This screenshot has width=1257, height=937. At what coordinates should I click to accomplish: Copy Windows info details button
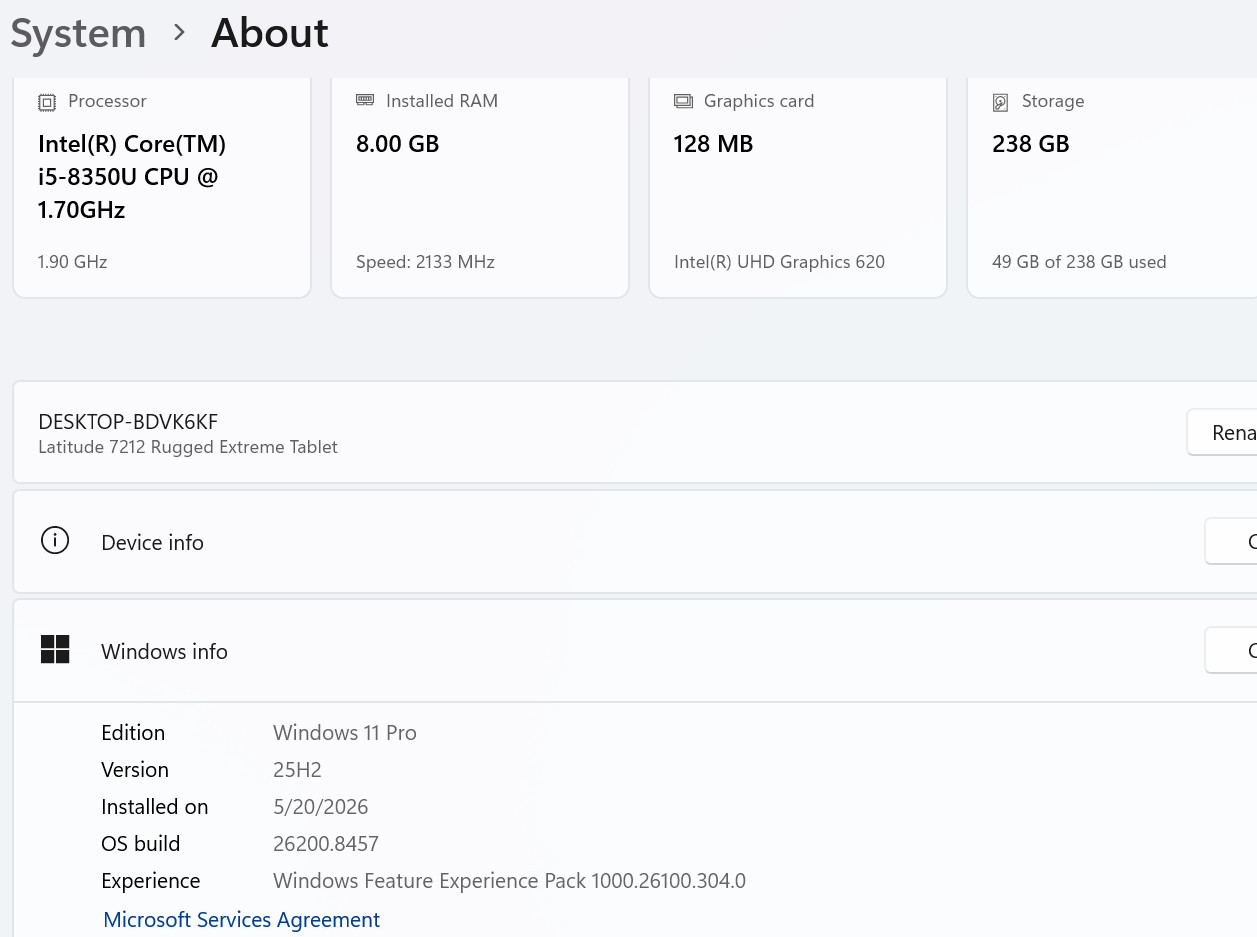pyautogui.click(x=1231, y=650)
